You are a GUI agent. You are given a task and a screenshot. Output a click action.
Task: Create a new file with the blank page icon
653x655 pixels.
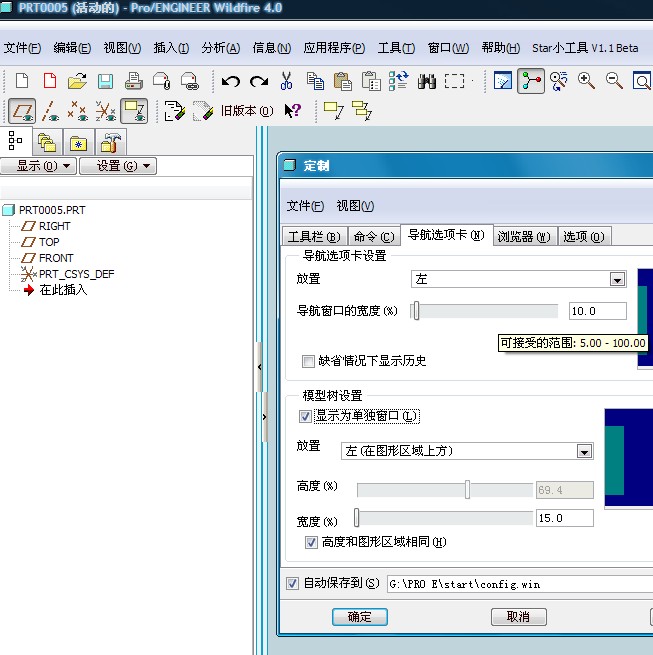click(x=22, y=81)
